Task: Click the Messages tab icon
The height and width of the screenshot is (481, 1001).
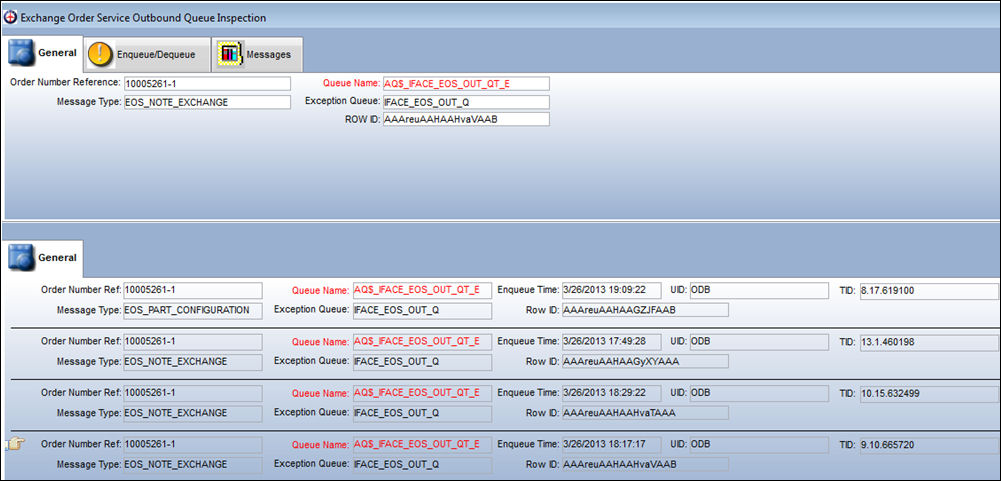Action: click(x=230, y=54)
